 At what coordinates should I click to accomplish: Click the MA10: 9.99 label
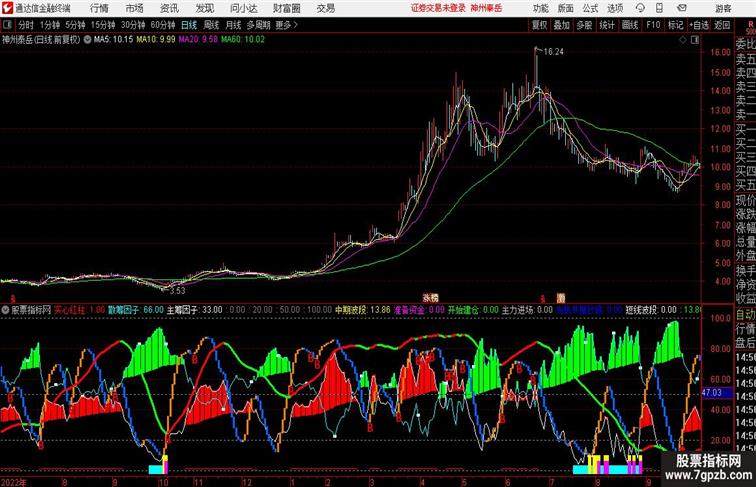[x=156, y=40]
